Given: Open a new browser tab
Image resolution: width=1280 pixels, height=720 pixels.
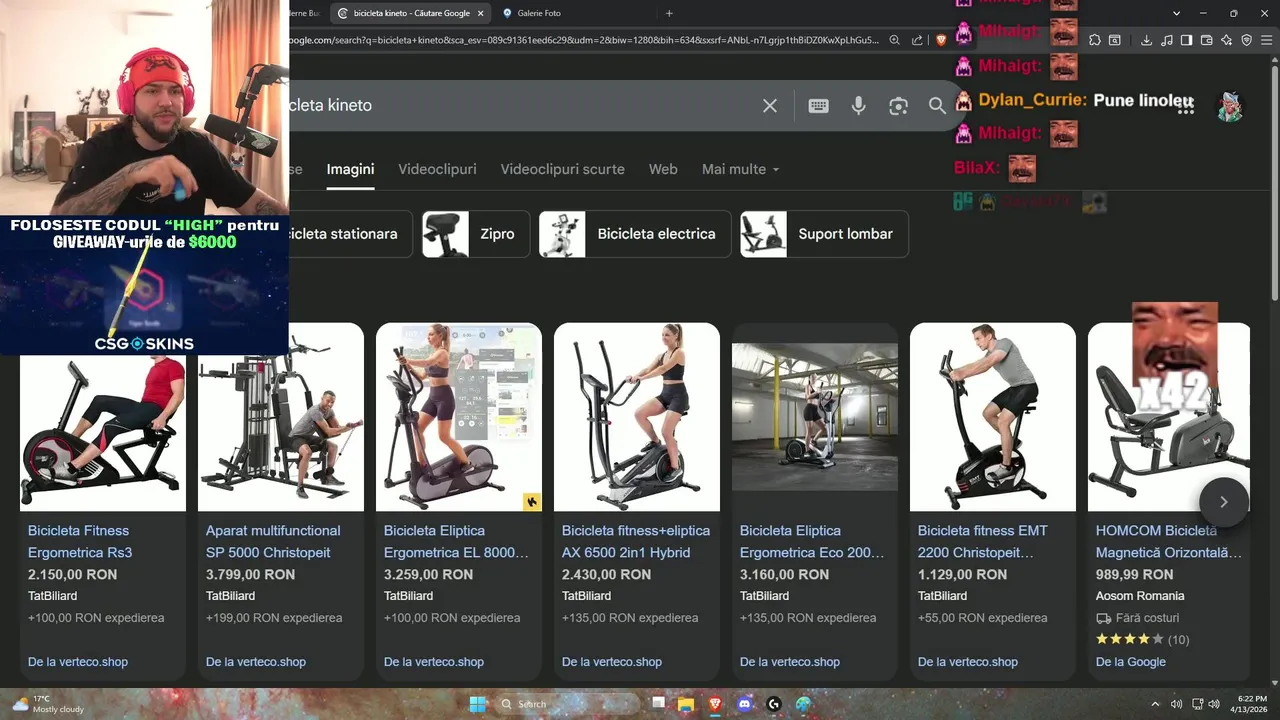Looking at the screenshot, I should pyautogui.click(x=669, y=13).
